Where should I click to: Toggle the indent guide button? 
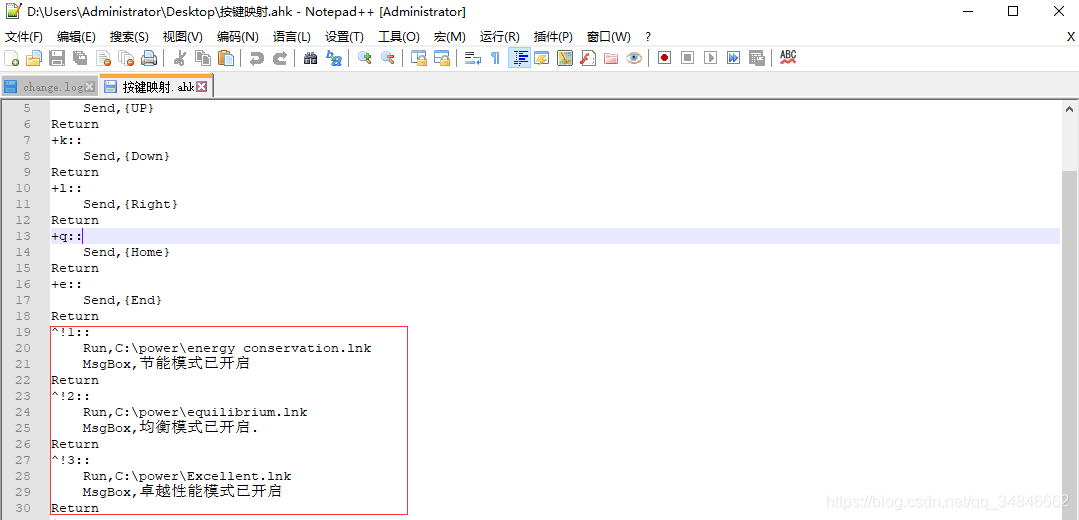520,58
